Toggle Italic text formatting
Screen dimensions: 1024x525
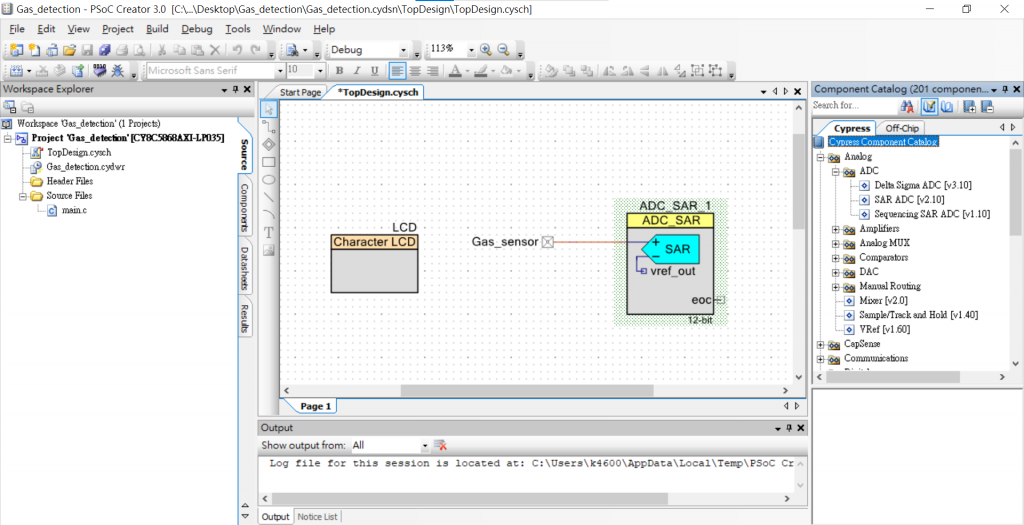pyautogui.click(x=357, y=71)
